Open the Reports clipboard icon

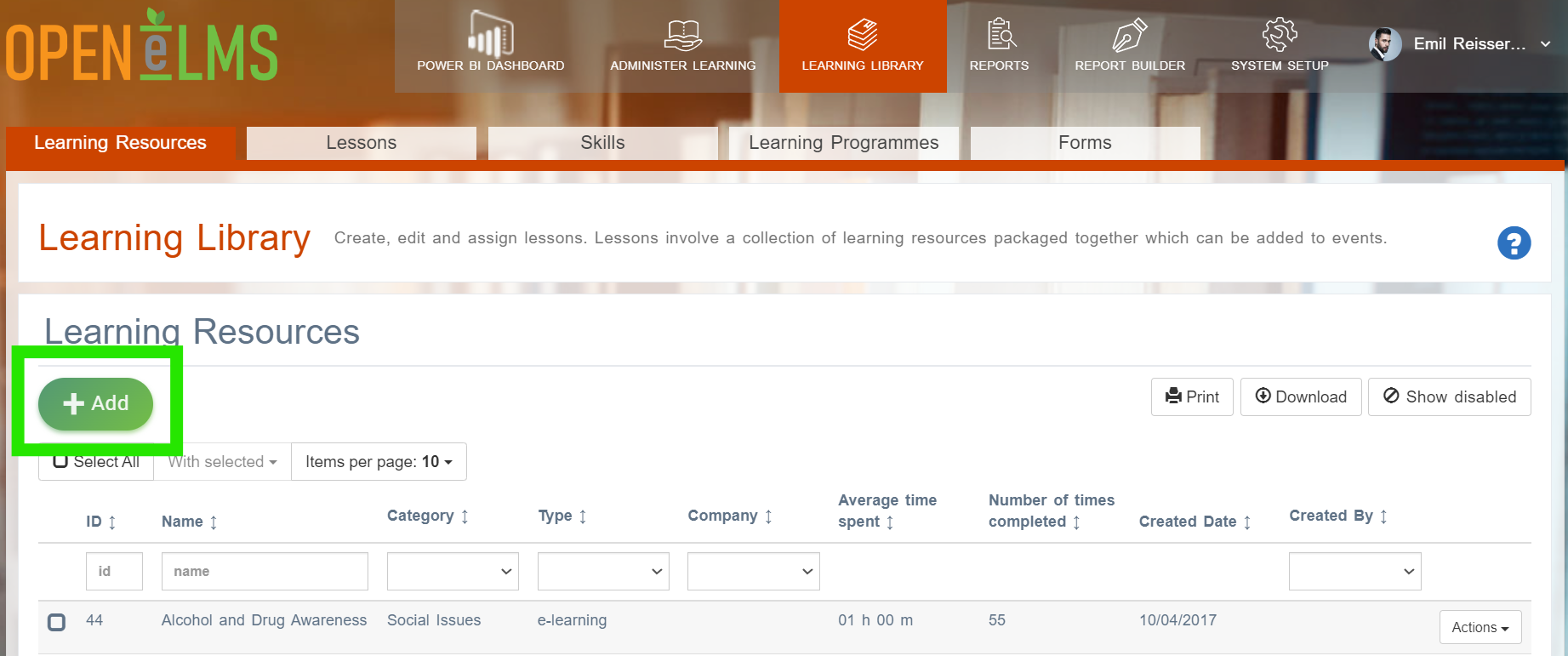coord(1001,34)
